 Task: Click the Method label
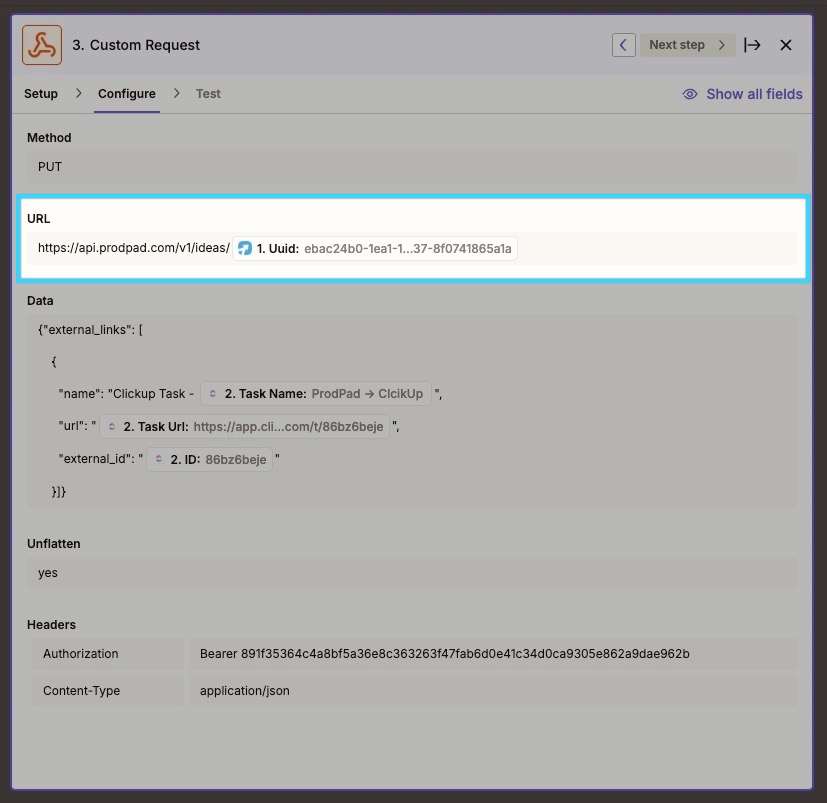(49, 138)
